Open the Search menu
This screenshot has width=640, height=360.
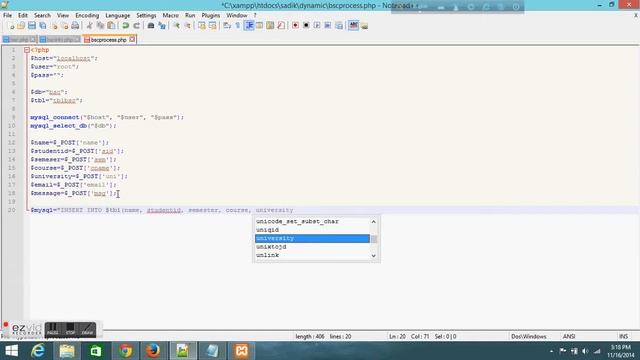pyautogui.click(x=42, y=16)
